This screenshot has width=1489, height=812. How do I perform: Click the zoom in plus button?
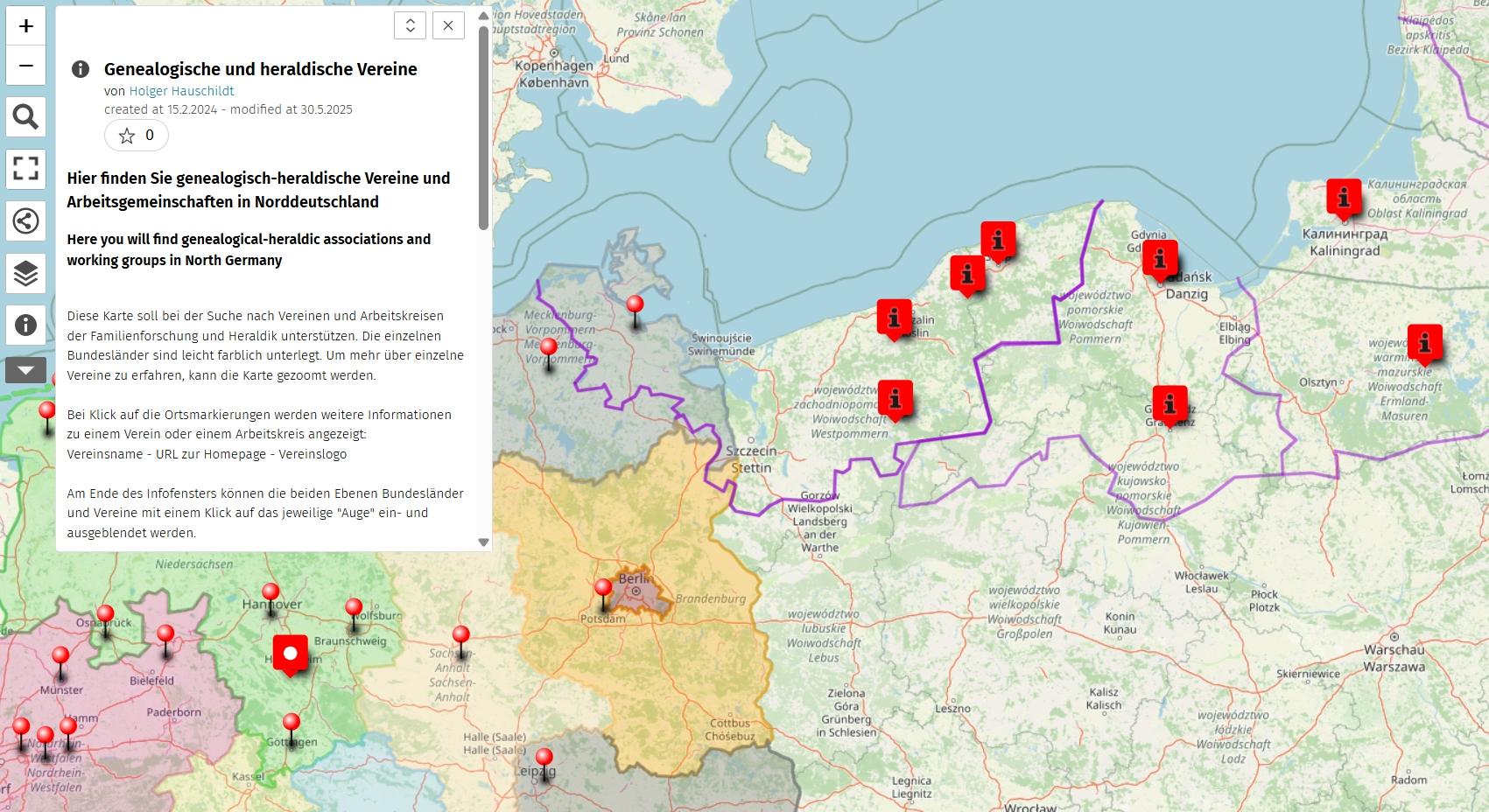26,26
